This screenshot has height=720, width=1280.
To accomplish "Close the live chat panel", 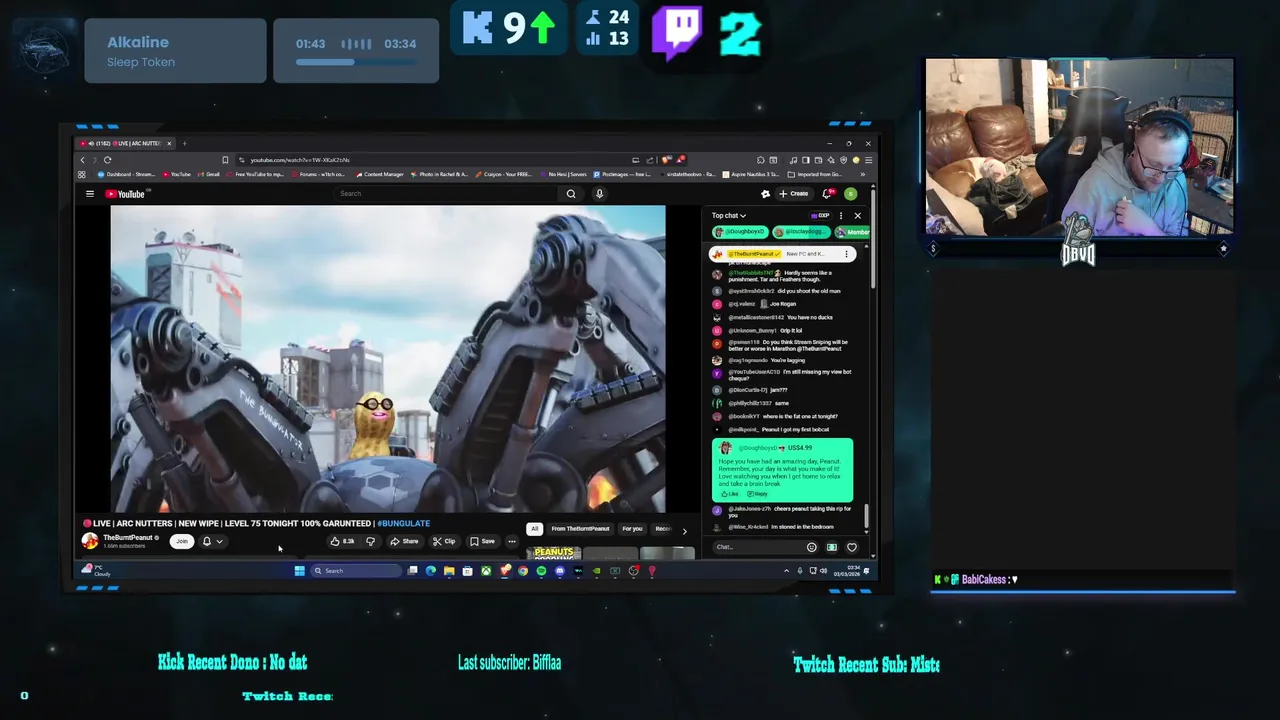I will [857, 215].
